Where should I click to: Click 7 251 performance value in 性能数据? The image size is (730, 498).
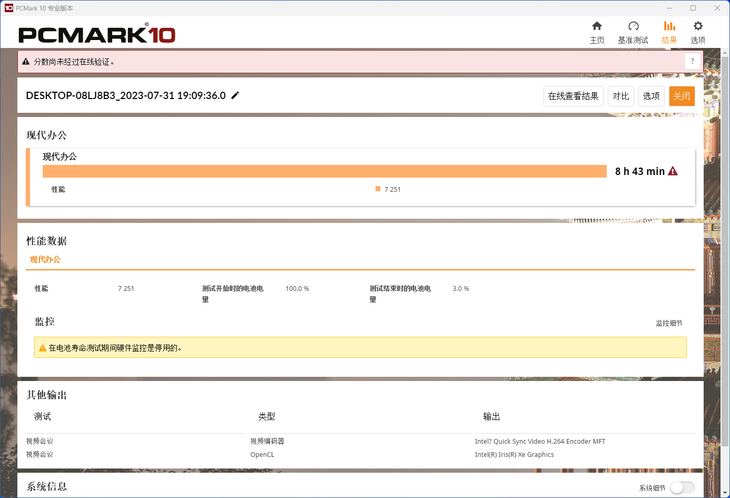126,289
